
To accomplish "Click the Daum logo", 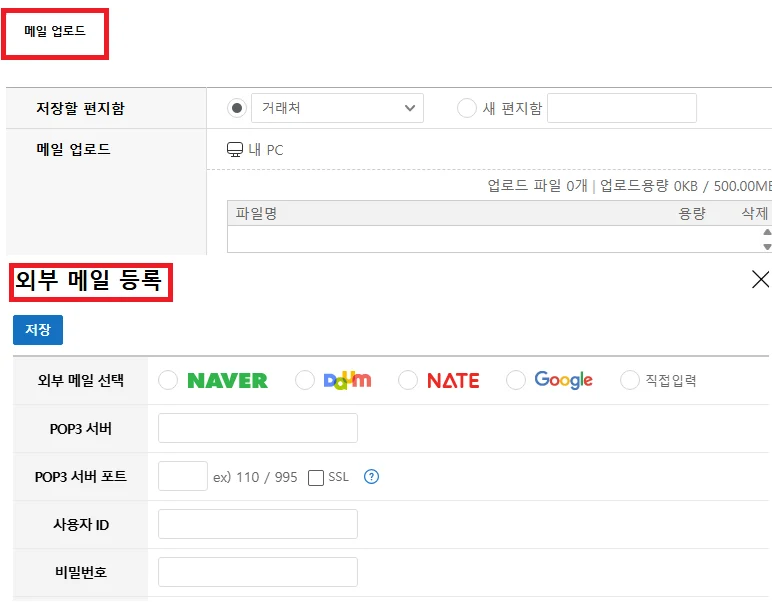I will (347, 380).
